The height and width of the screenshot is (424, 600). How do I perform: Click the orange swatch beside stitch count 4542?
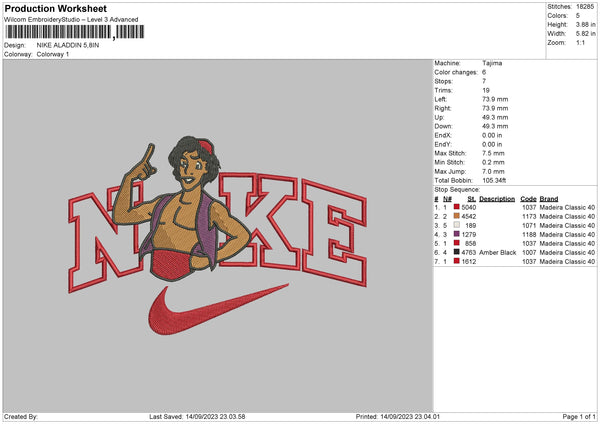pos(457,216)
